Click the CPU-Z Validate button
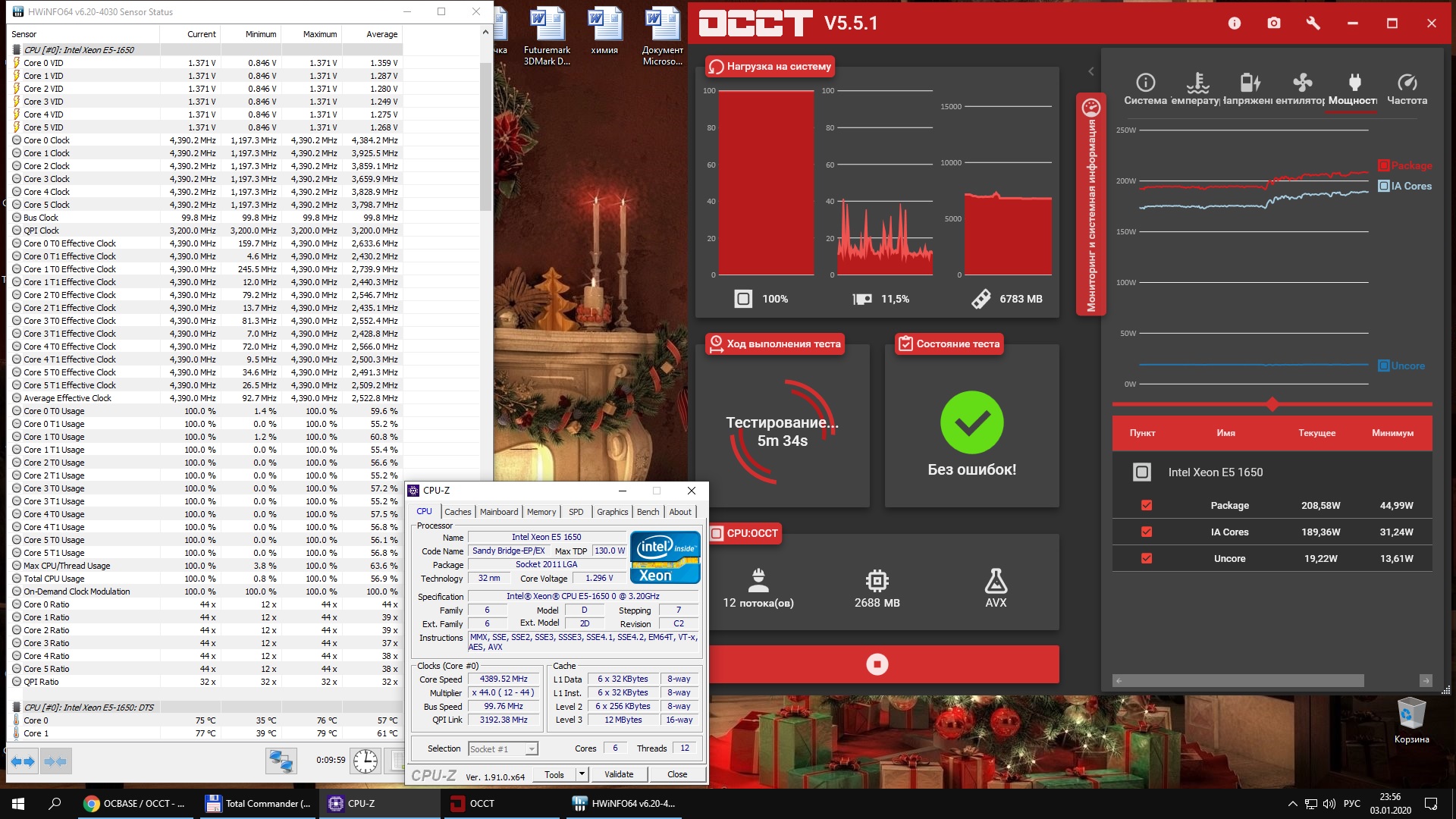1456x819 pixels. click(619, 774)
